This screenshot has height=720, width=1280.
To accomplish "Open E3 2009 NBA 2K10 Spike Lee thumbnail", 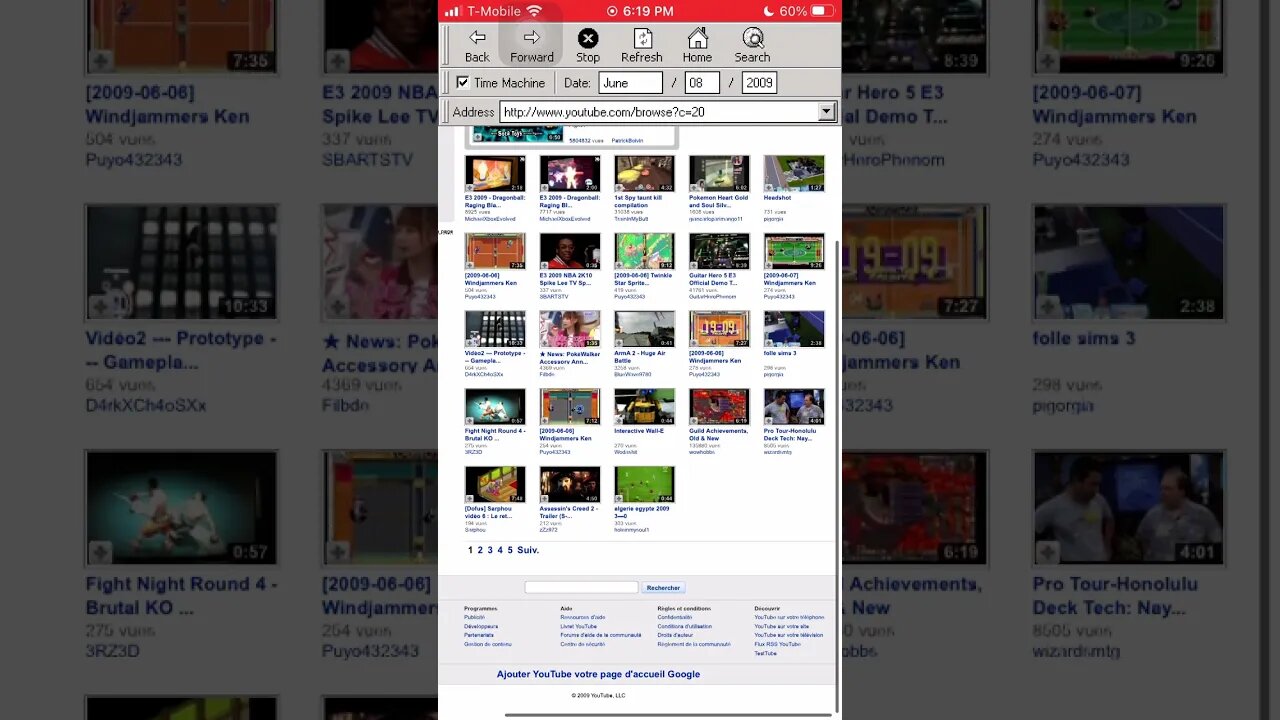I will click(570, 251).
